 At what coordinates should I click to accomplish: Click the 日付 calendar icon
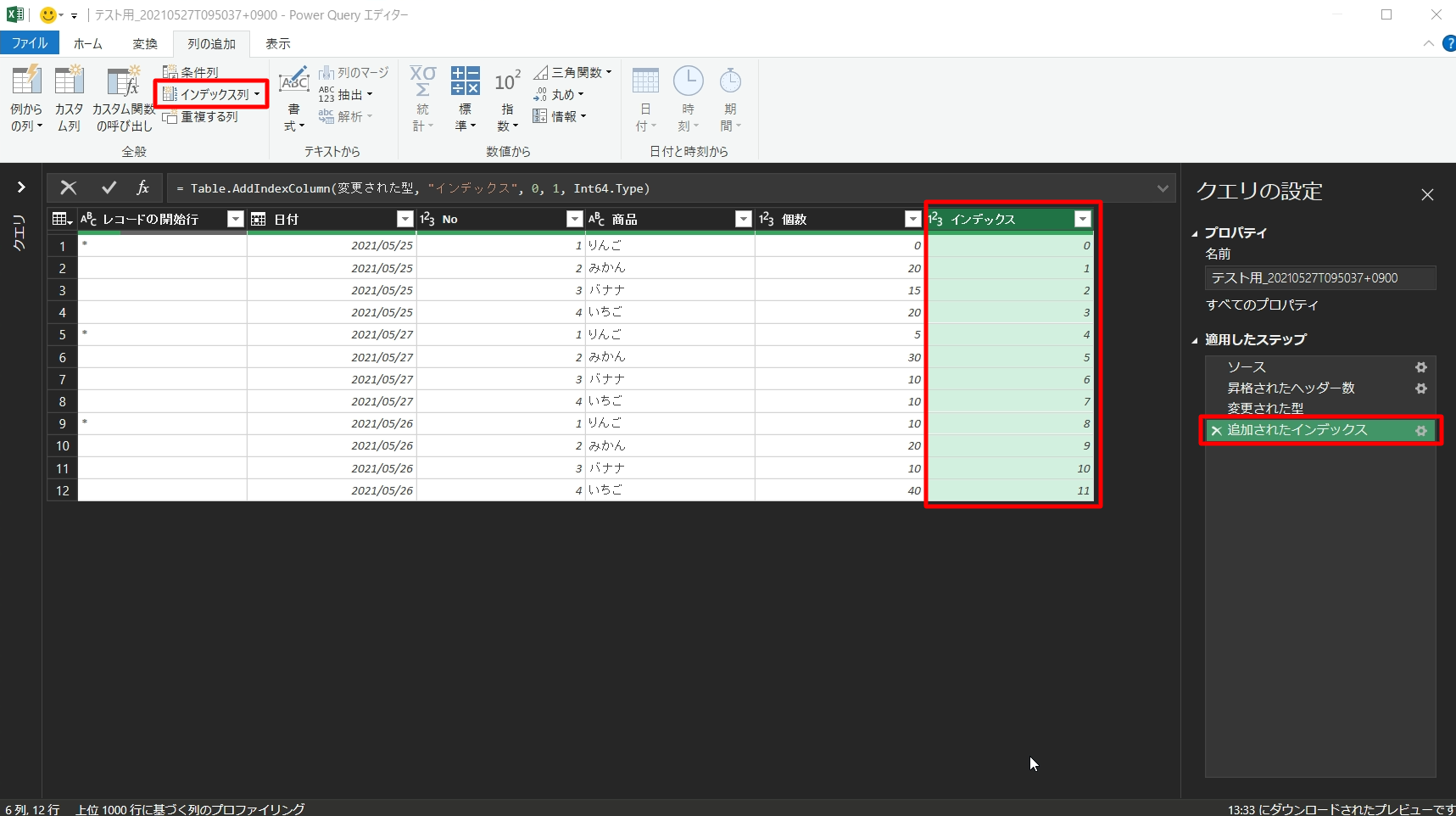click(x=645, y=82)
